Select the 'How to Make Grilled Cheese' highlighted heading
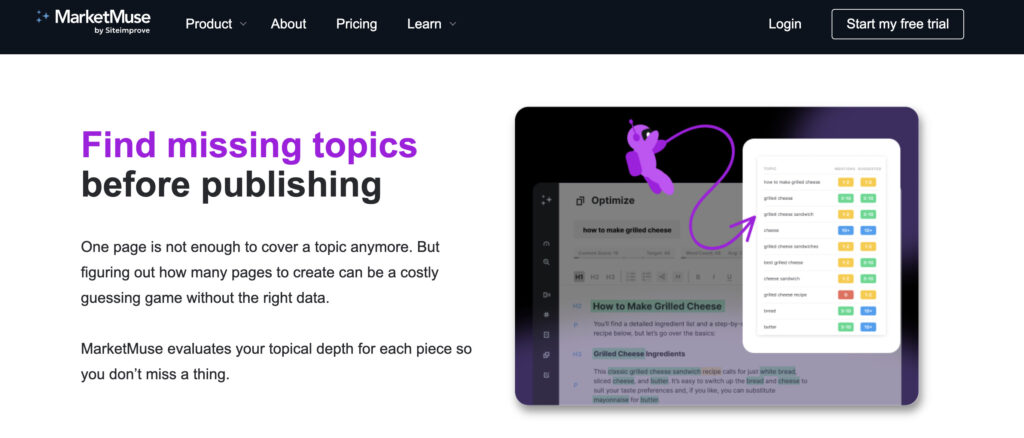Screen dimensions: 1024x438 [x=657, y=306]
